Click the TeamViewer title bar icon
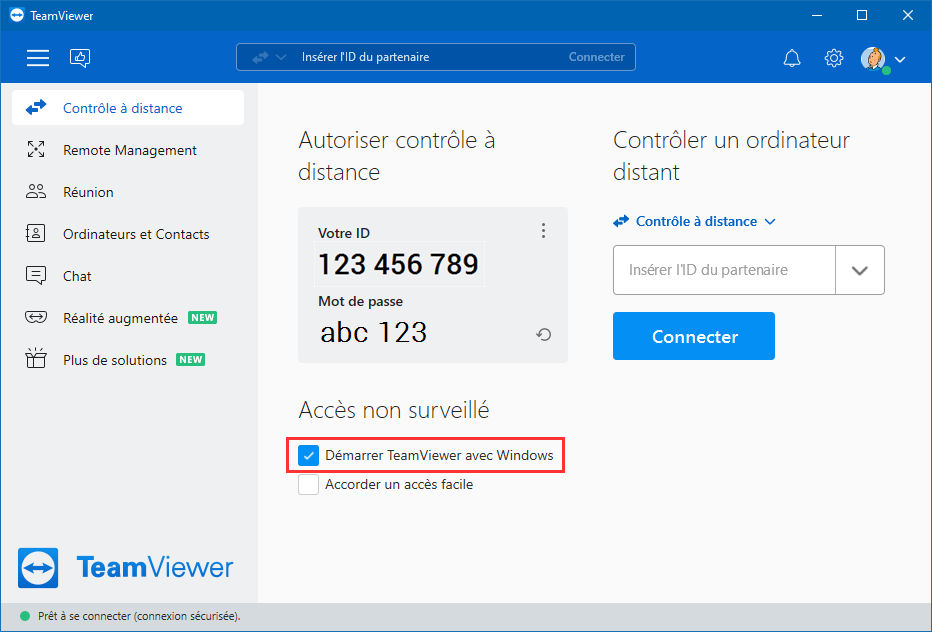This screenshot has width=932, height=632. [x=17, y=15]
